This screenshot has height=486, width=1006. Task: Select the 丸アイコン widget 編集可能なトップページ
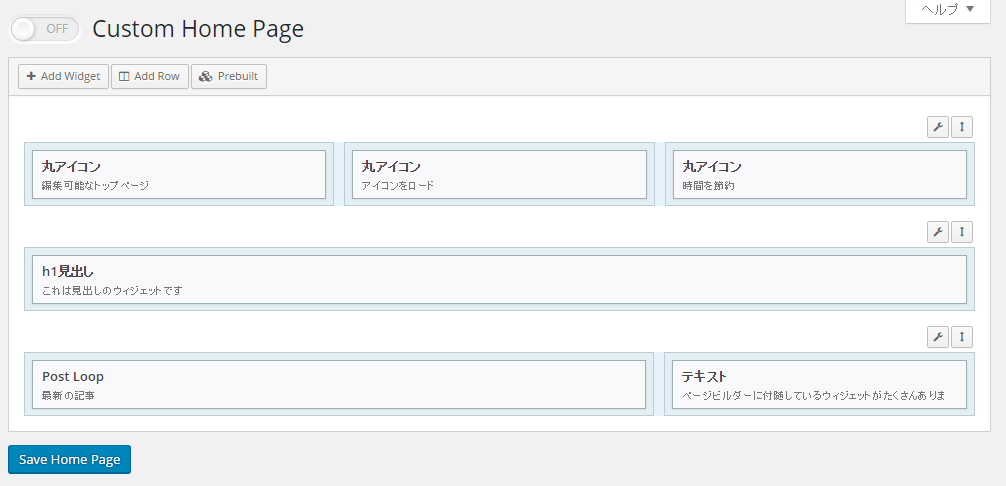pos(179,174)
